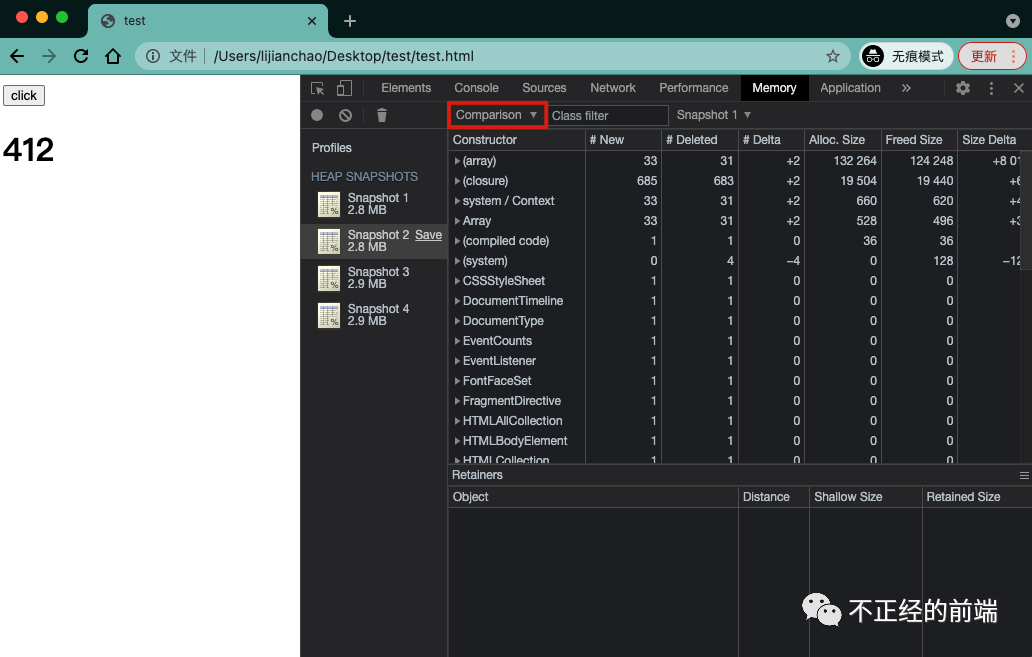Select Snapshot 3 in heap snapshots

374,278
